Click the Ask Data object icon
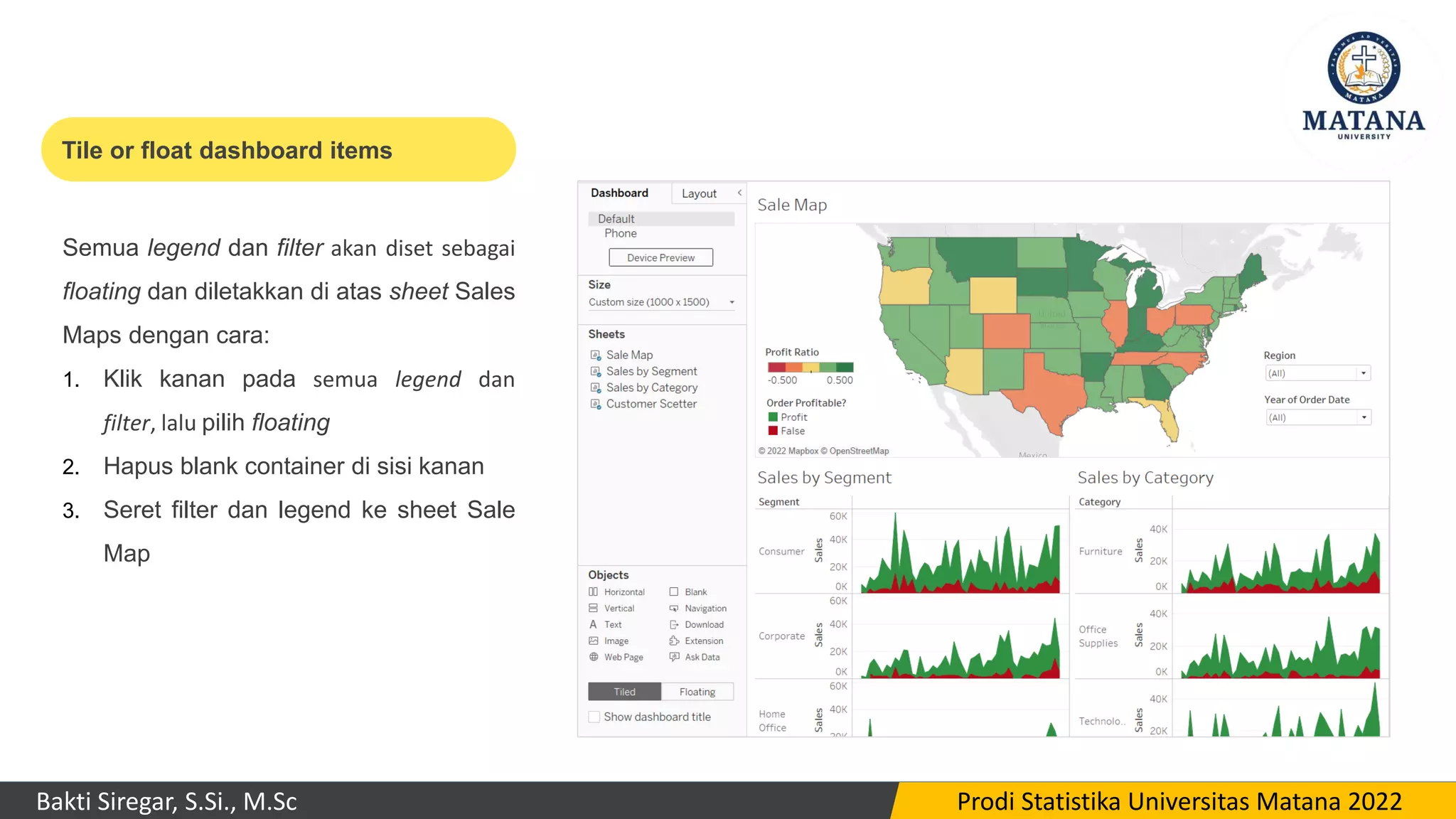 [x=674, y=657]
